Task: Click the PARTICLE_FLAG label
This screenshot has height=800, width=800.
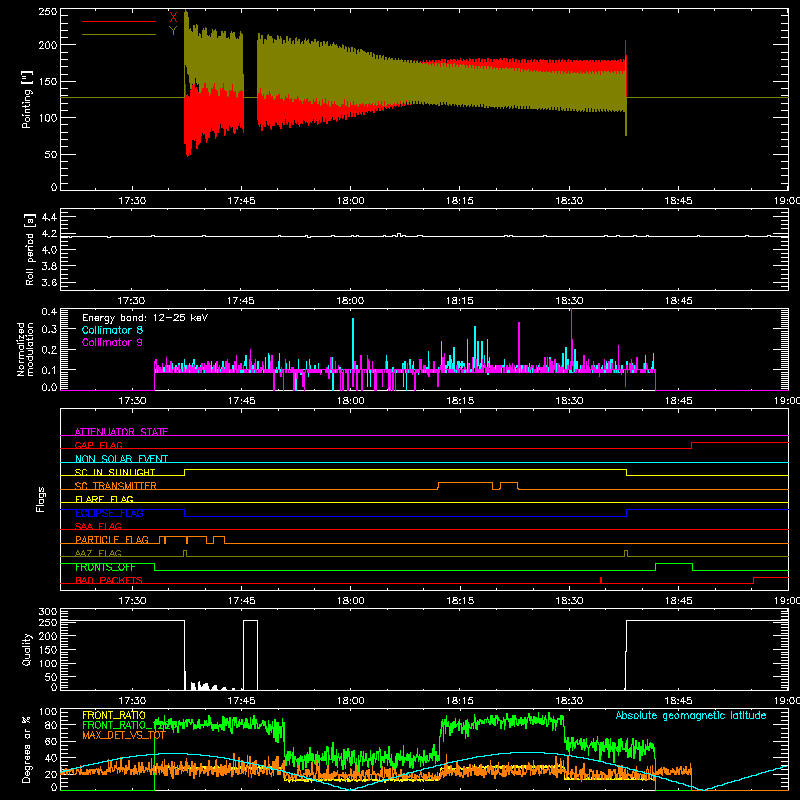Action: point(112,539)
